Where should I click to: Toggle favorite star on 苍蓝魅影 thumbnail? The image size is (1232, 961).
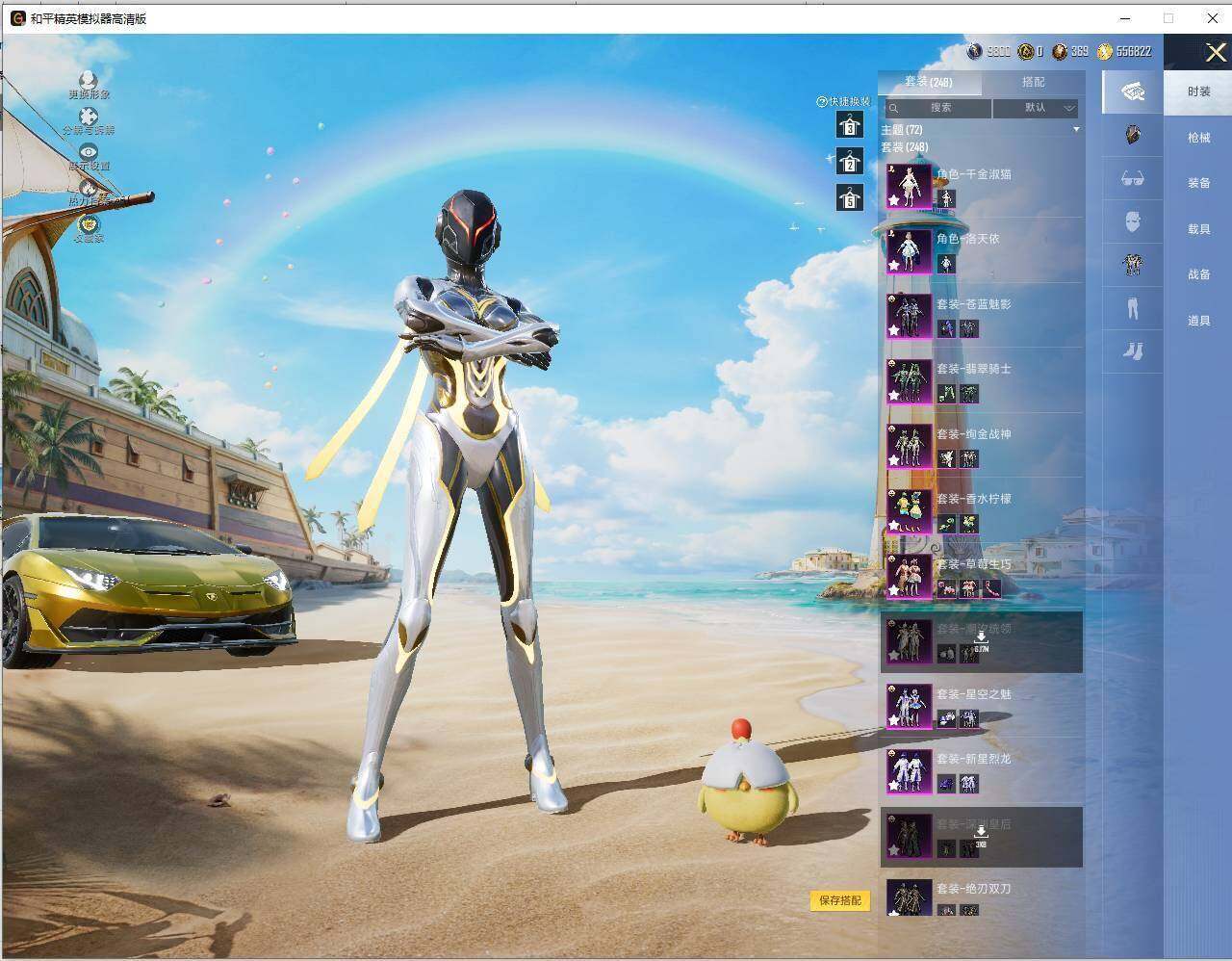click(894, 330)
